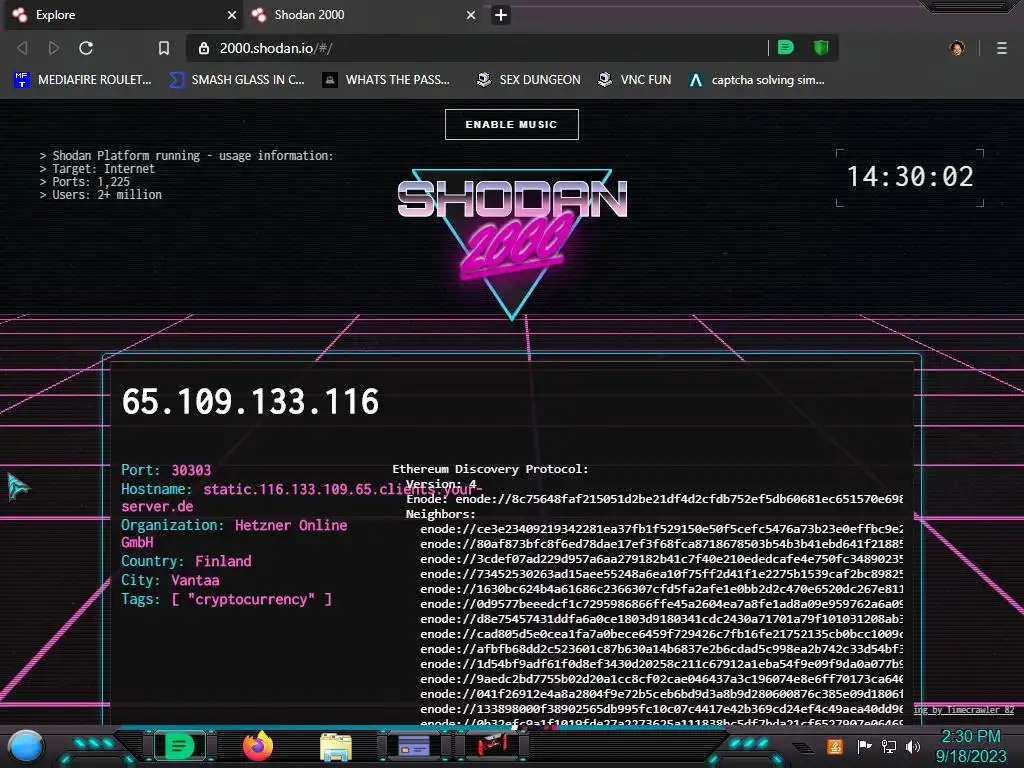Screen dimensions: 1024x768
Task: Open the SEX DUNGEON bookmark
Action: click(x=528, y=80)
